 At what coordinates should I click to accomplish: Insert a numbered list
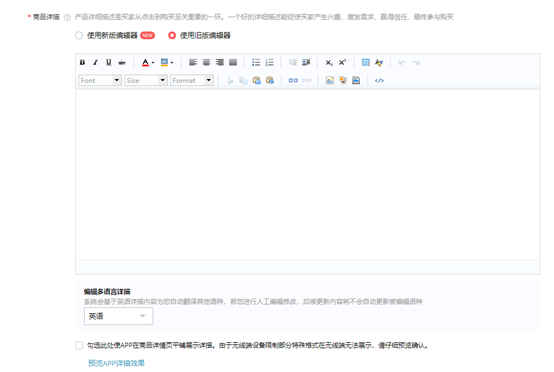[270, 63]
